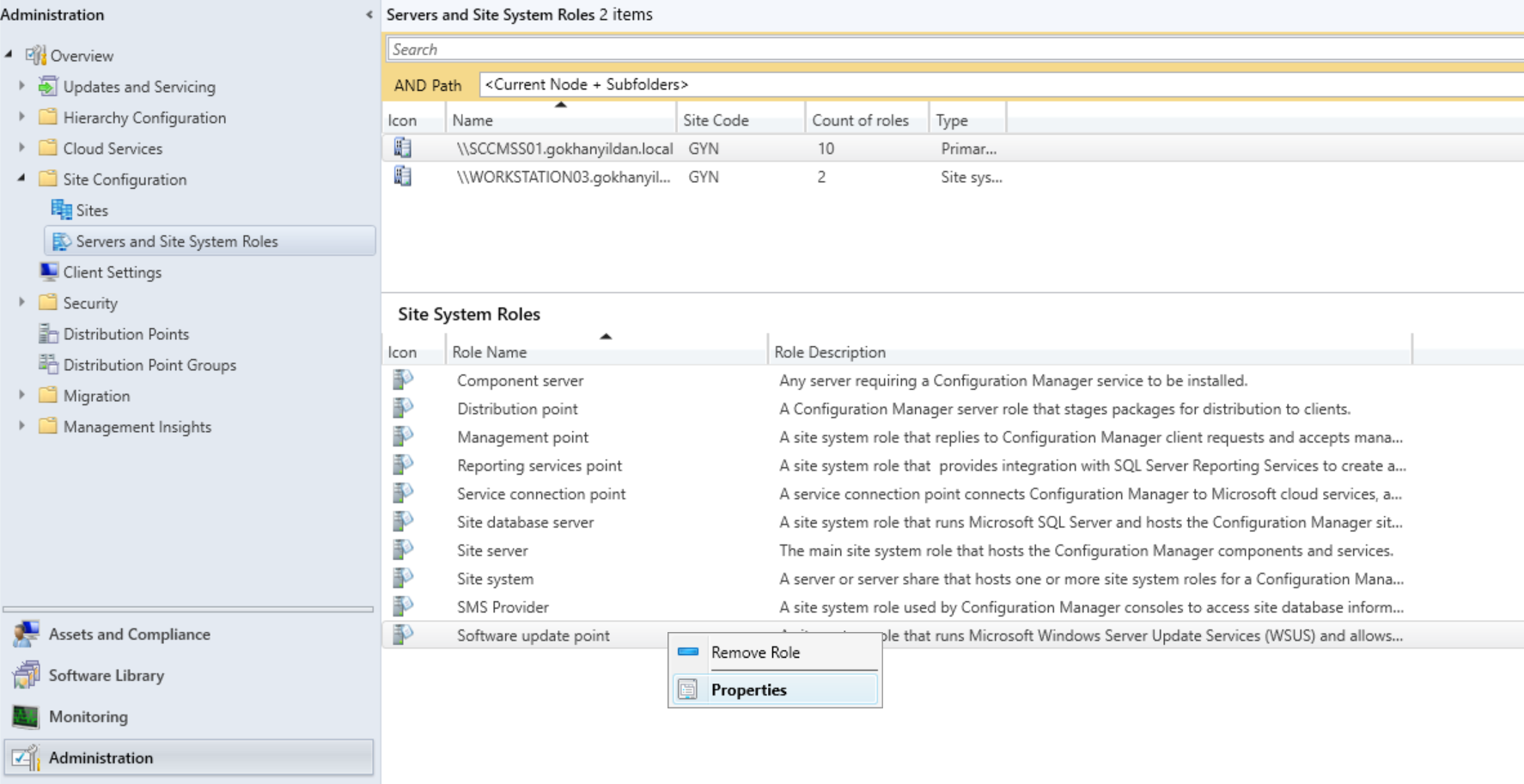Click the Search input field
This screenshot has width=1524, height=784.
(x=955, y=49)
